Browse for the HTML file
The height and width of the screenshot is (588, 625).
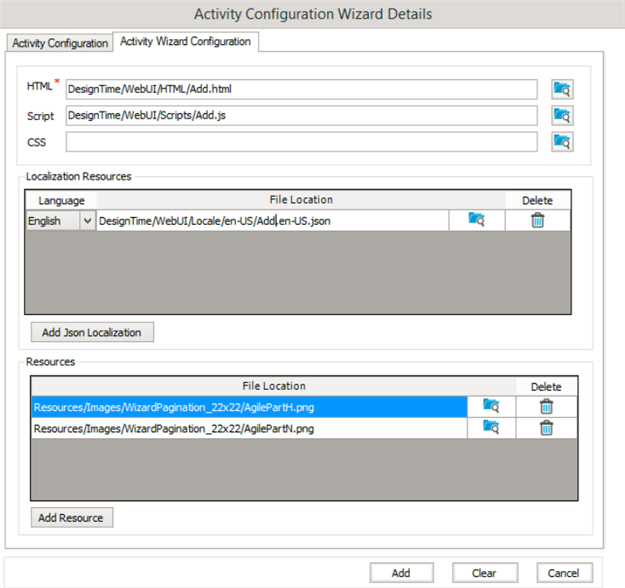click(562, 89)
